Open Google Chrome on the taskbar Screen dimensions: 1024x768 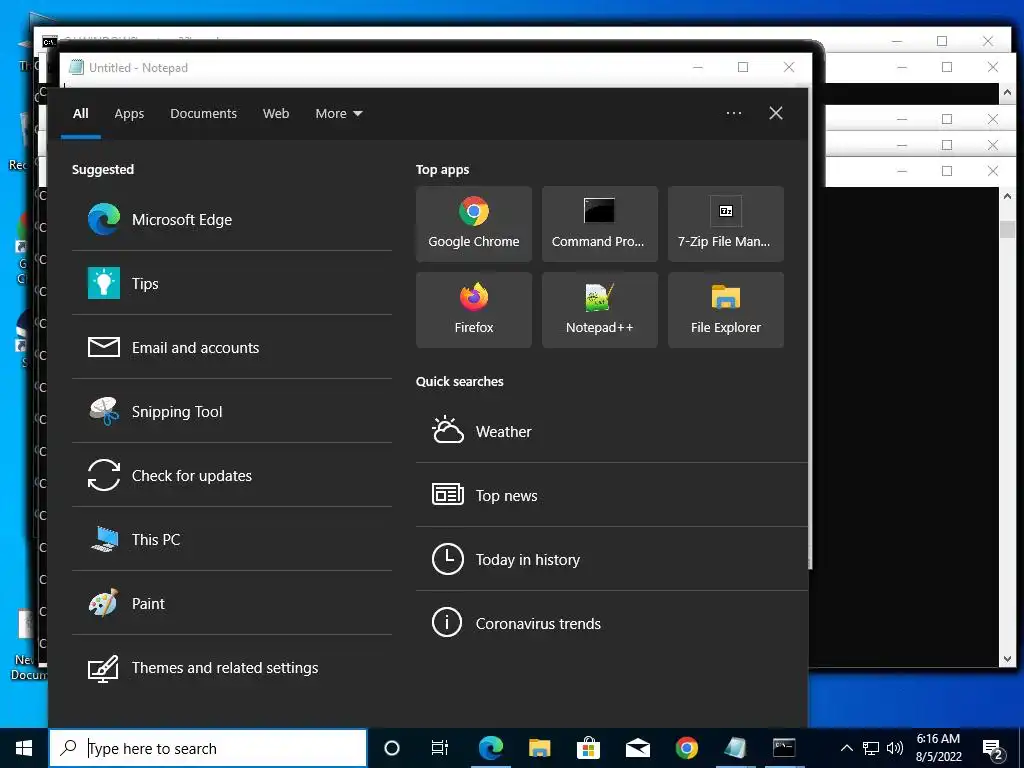(x=686, y=748)
